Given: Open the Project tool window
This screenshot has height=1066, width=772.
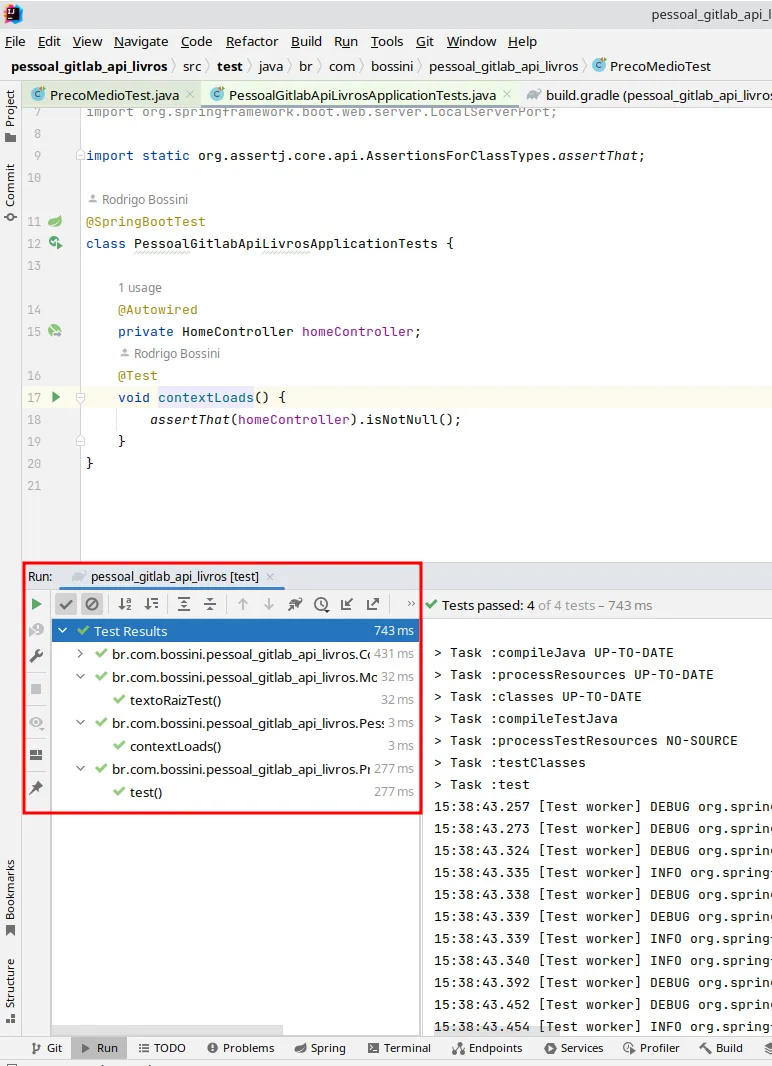Looking at the screenshot, I should [10, 116].
